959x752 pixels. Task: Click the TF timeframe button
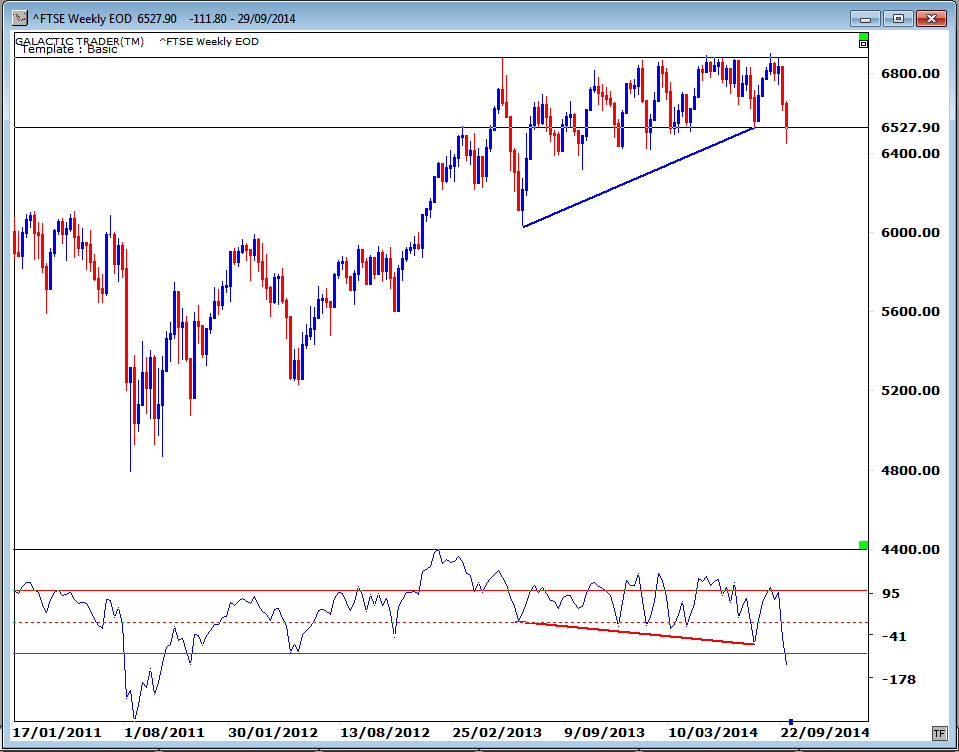point(939,733)
